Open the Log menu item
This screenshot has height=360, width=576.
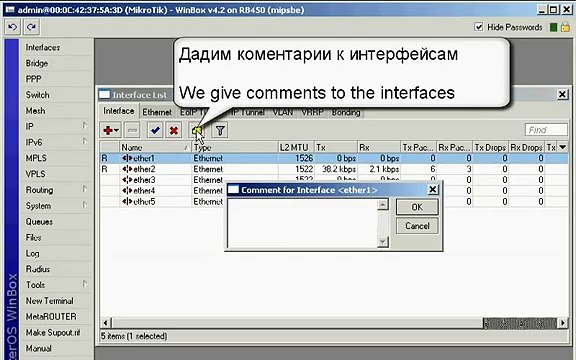coord(32,253)
